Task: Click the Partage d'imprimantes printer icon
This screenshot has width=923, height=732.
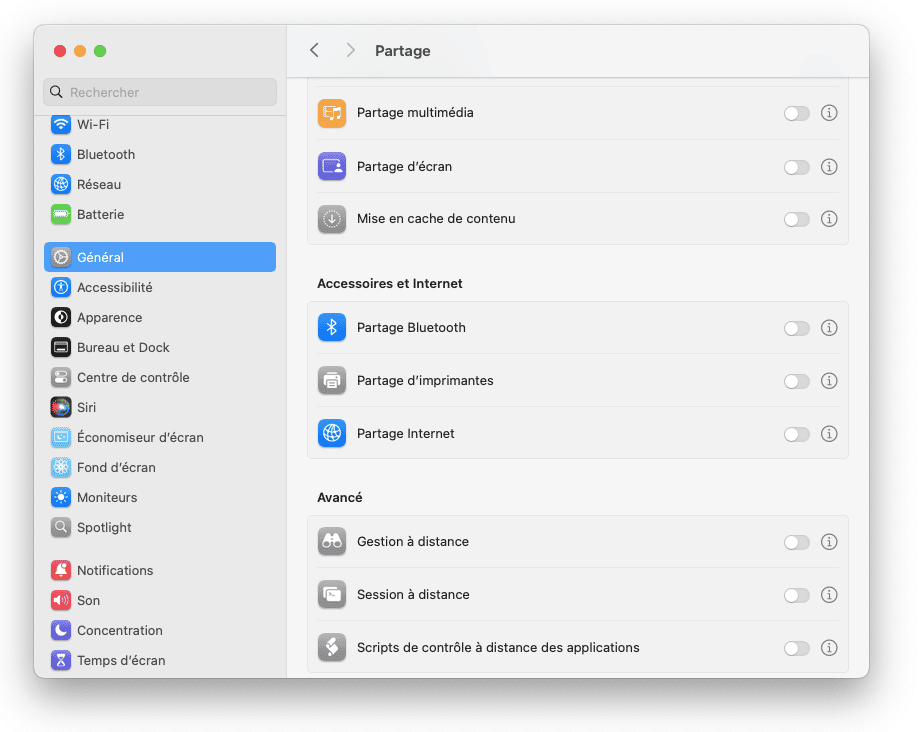Action: point(331,380)
